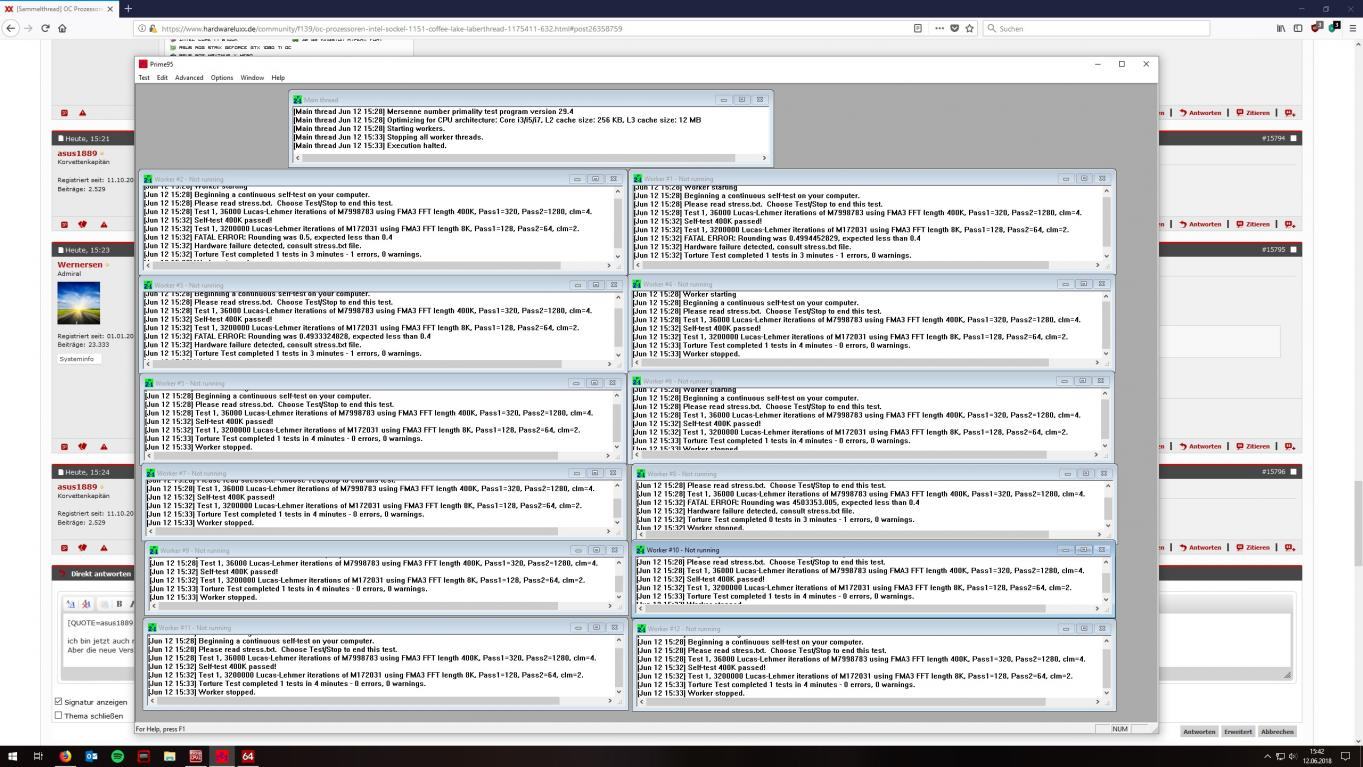Select post #15795 checkbox
This screenshot has height=767, width=1363.
tap(1294, 249)
